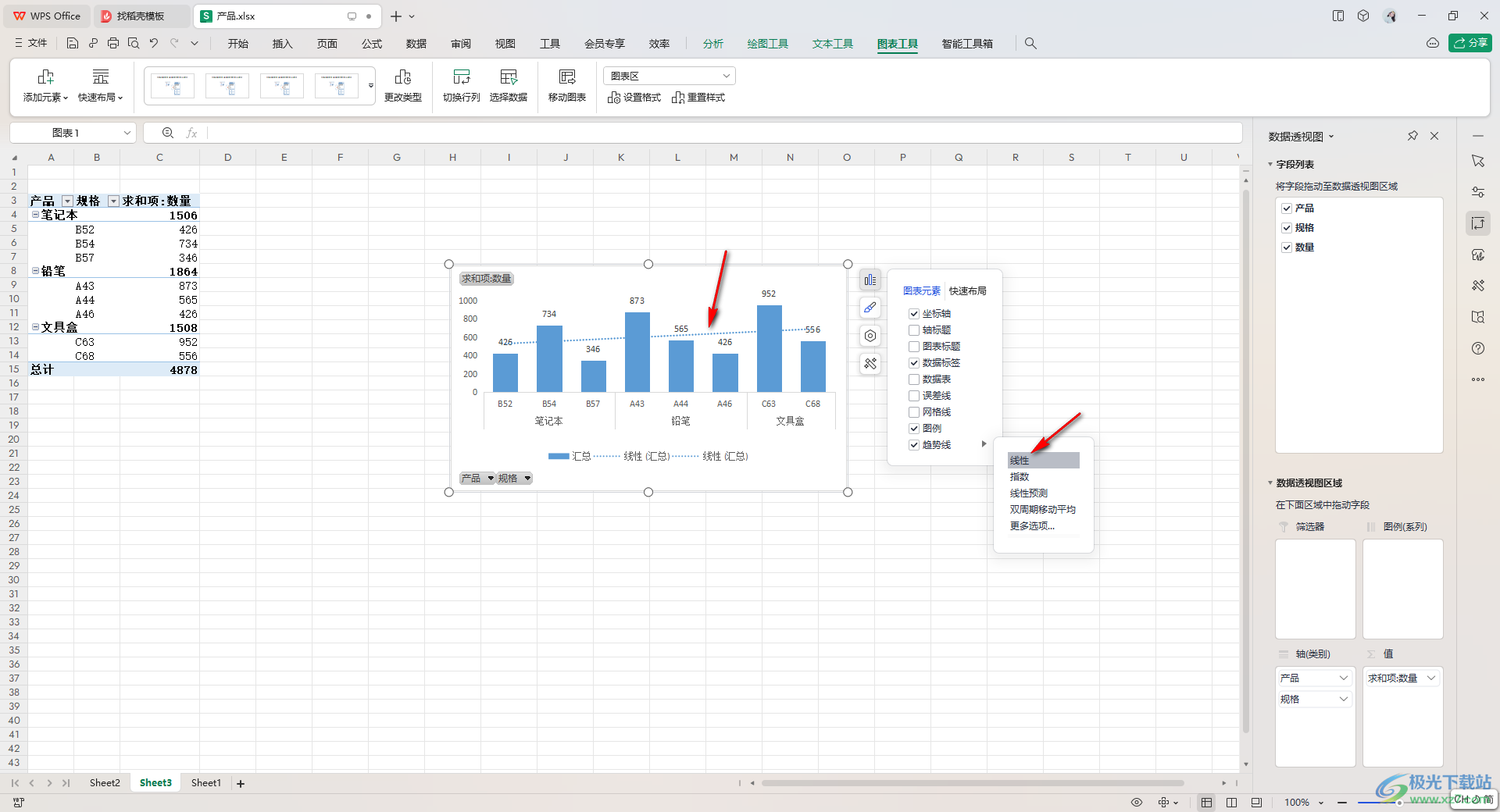1500x812 pixels.
Task: Click the chart settings gear icon
Action: pyautogui.click(x=870, y=336)
